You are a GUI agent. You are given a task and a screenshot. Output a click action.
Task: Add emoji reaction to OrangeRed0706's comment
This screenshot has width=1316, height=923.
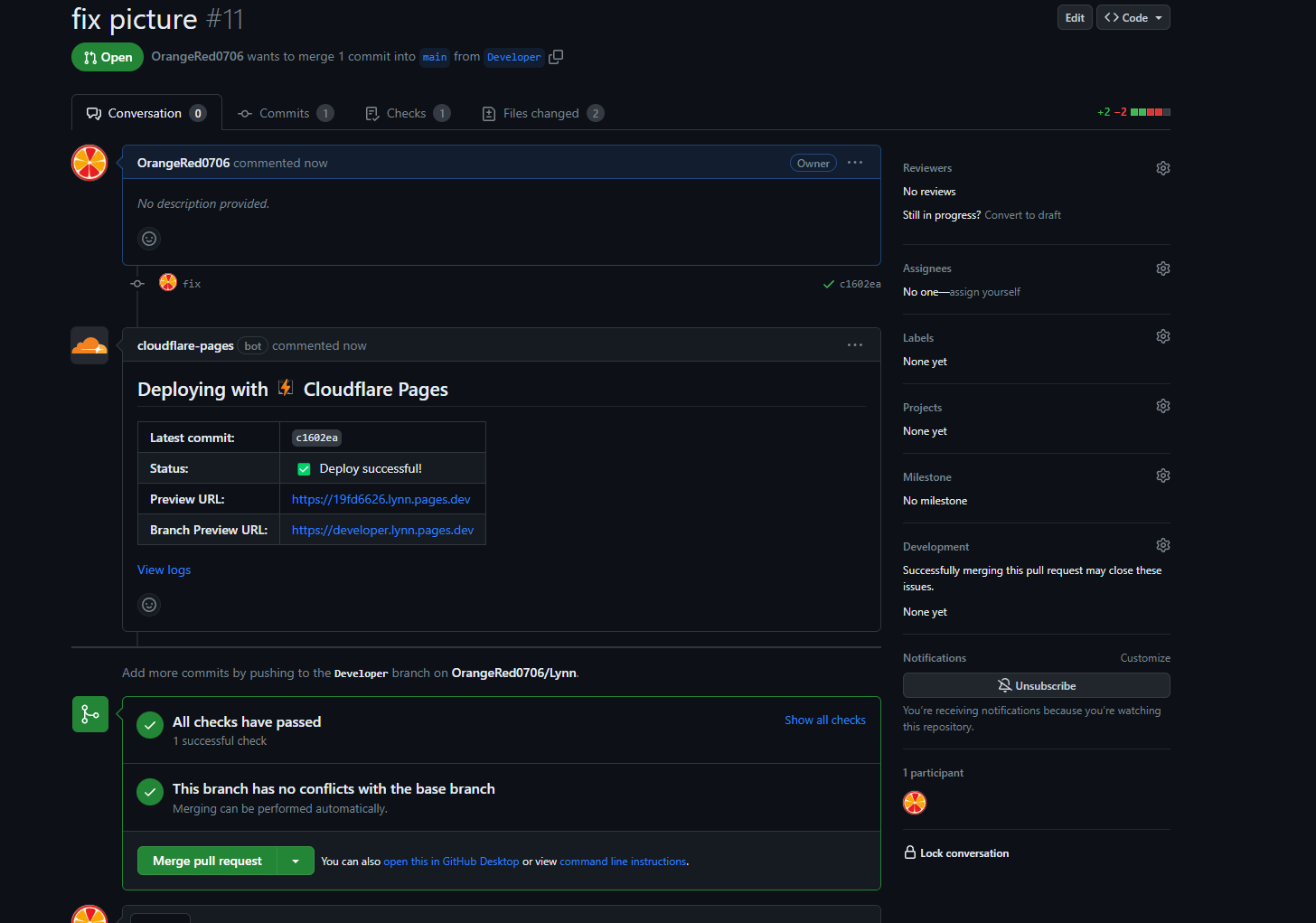click(x=149, y=239)
